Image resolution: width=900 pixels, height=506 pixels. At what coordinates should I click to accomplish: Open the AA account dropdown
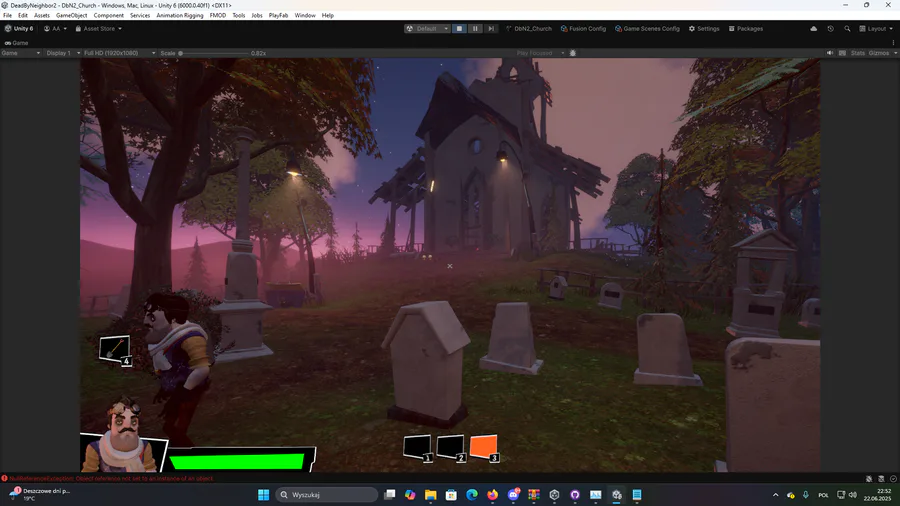[x=56, y=29]
